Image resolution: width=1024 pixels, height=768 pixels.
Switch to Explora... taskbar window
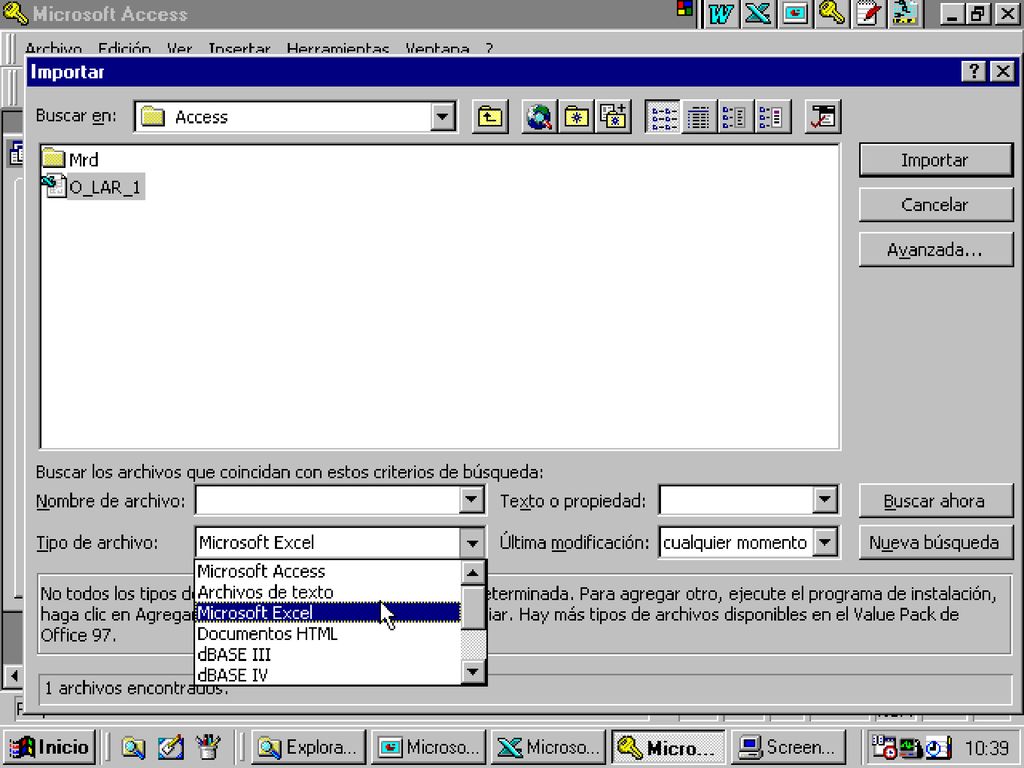pos(308,747)
